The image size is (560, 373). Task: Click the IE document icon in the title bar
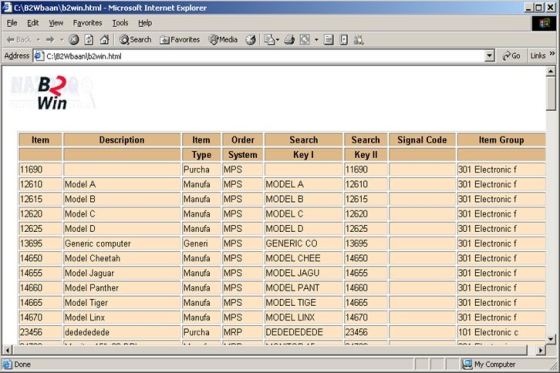coord(7,7)
